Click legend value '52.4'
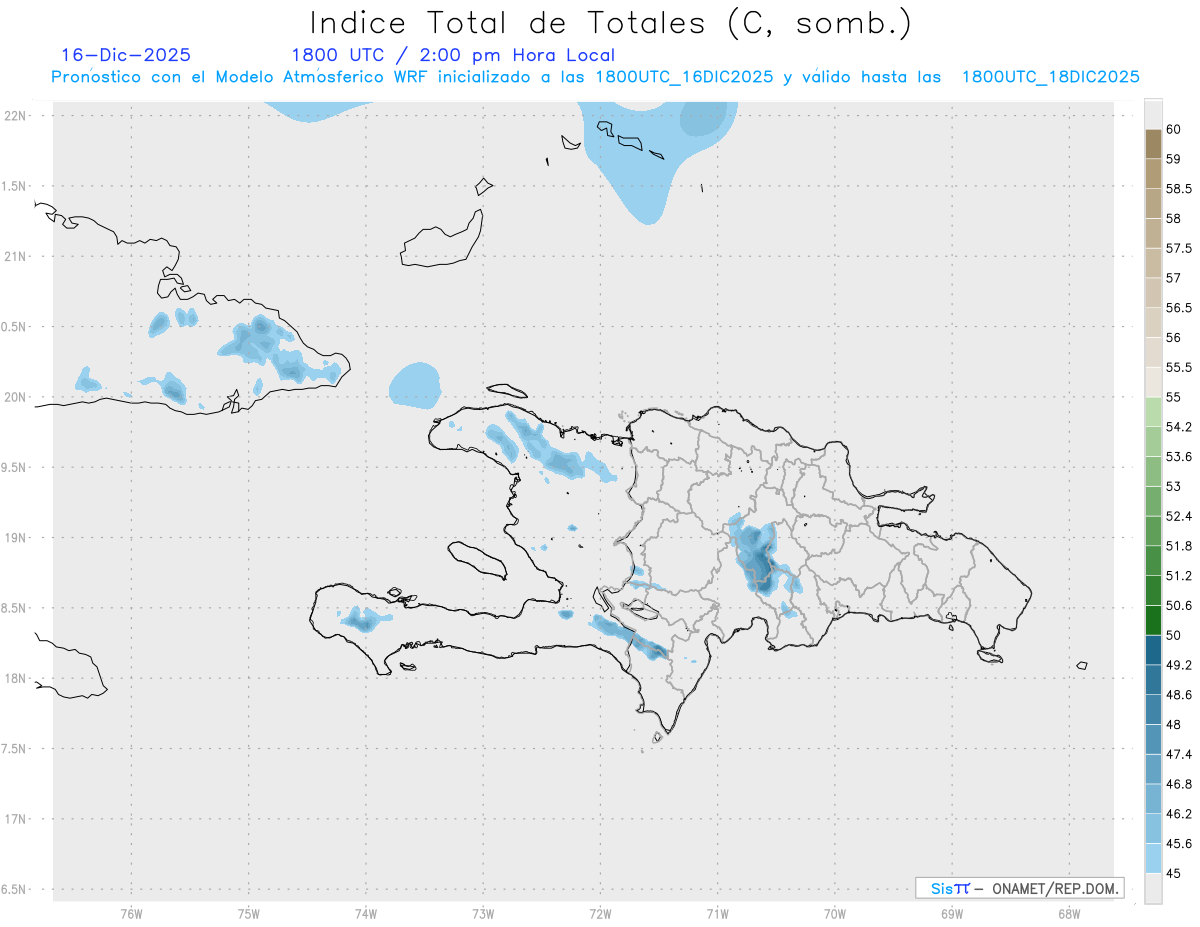 click(1179, 516)
